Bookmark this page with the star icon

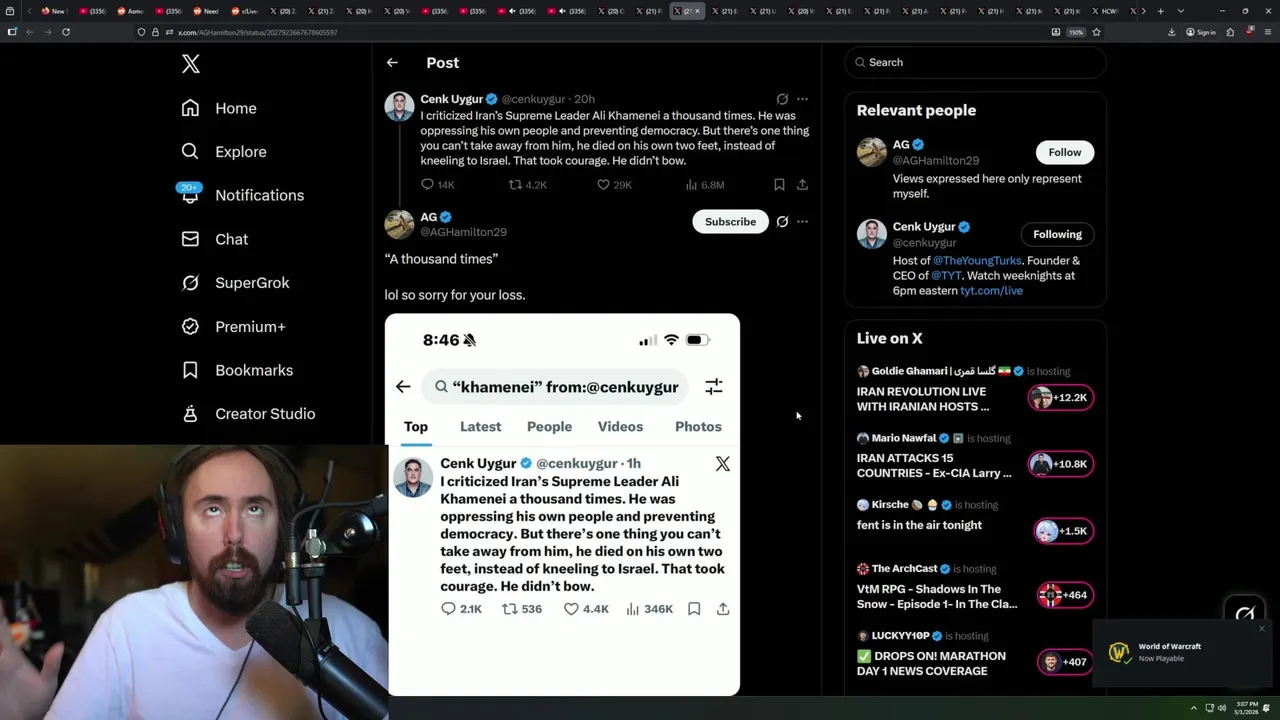pos(1096,32)
